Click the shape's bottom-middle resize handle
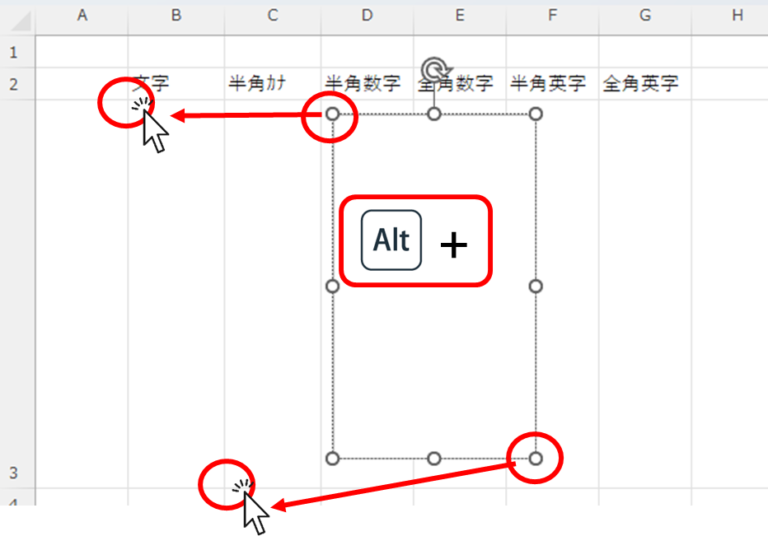 coord(434,459)
